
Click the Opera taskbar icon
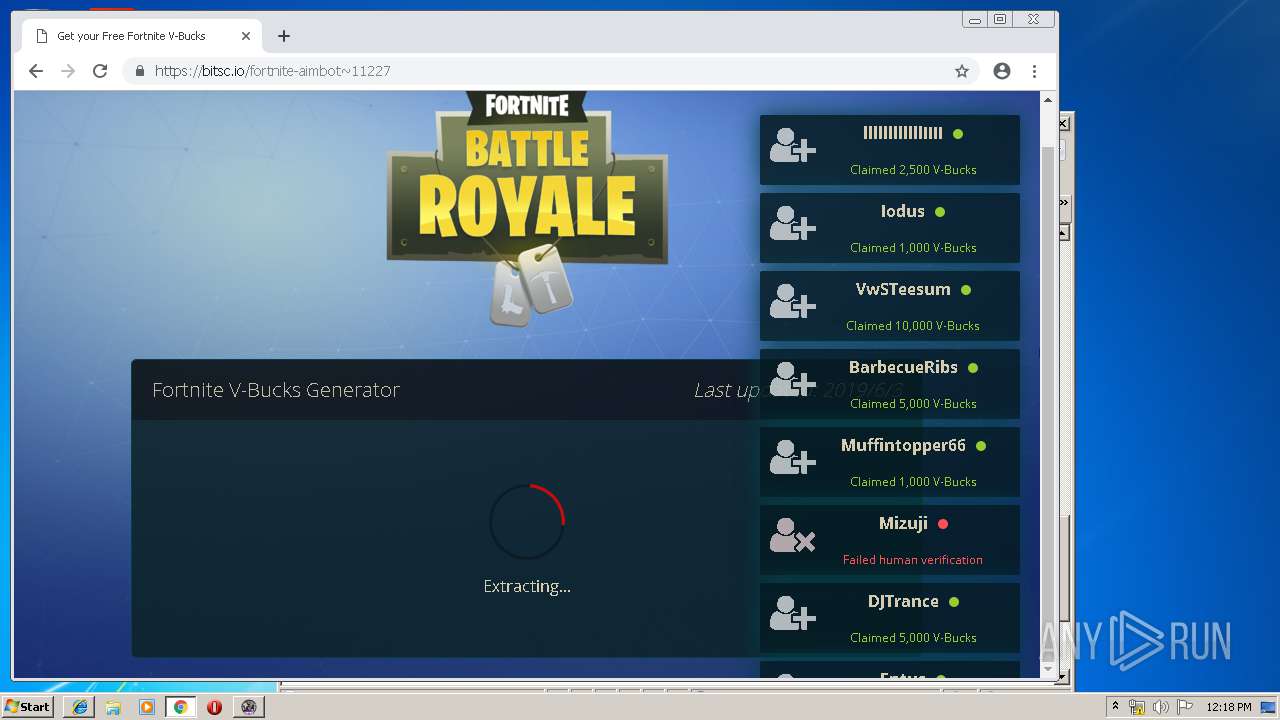coord(214,706)
